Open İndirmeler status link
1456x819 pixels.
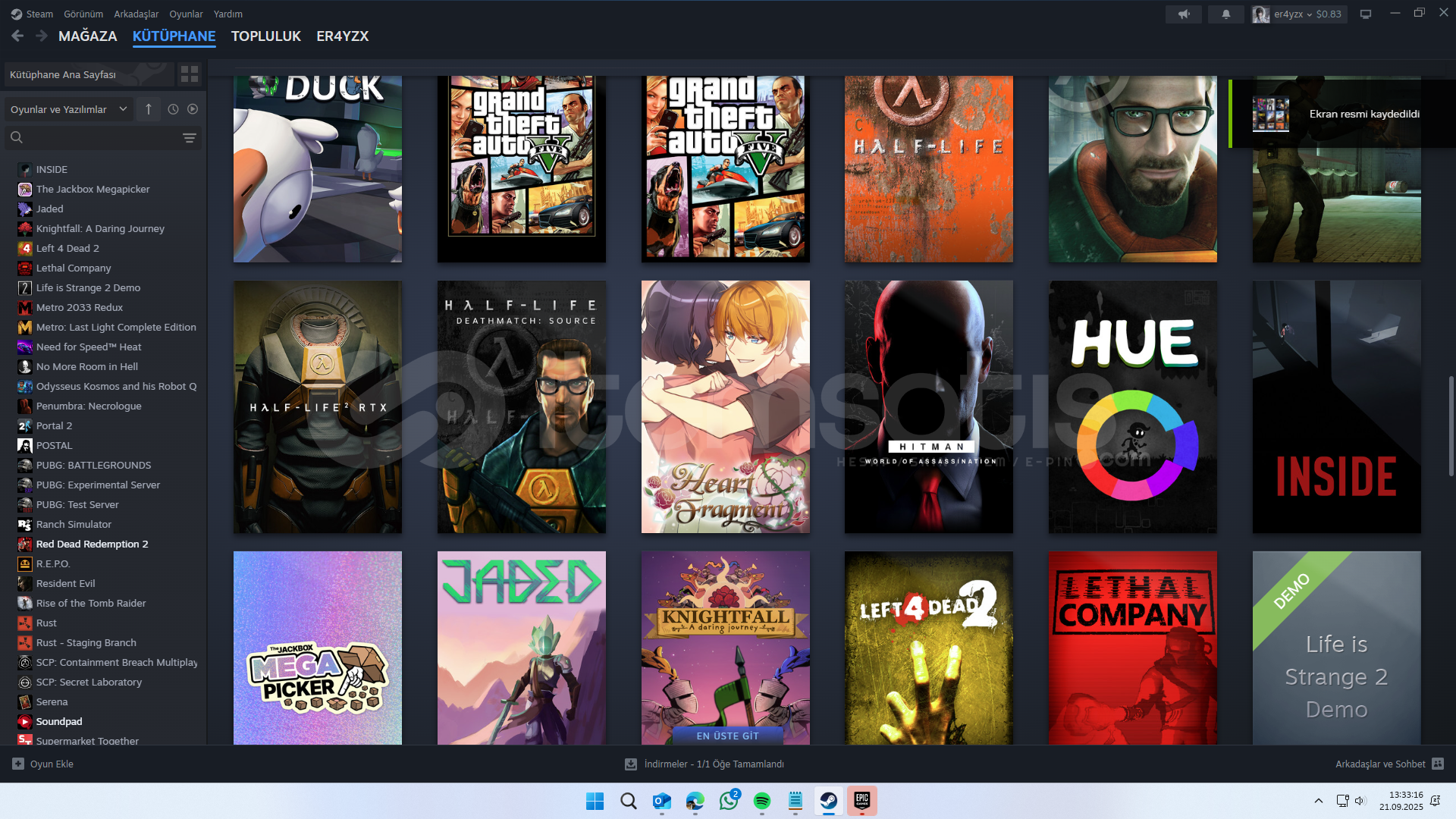coord(714,764)
